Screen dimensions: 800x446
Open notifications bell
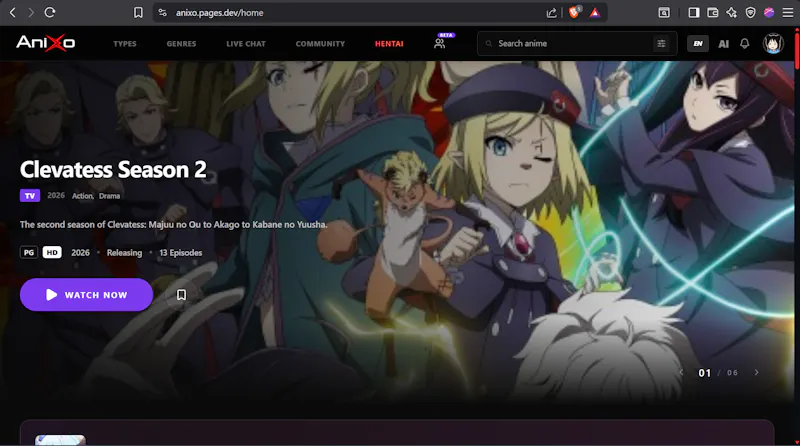click(x=745, y=43)
